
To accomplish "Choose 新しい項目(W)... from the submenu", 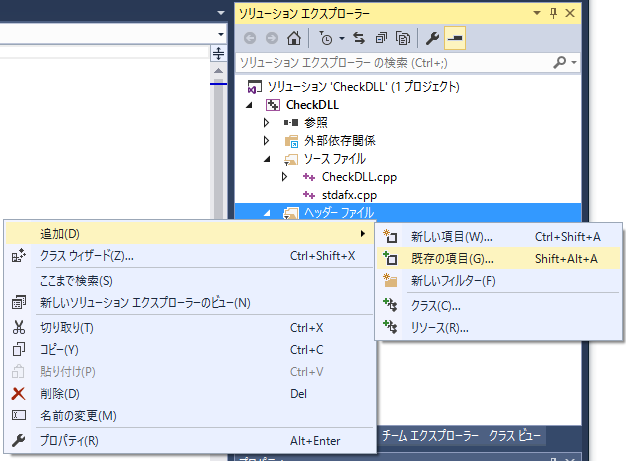I will click(452, 237).
